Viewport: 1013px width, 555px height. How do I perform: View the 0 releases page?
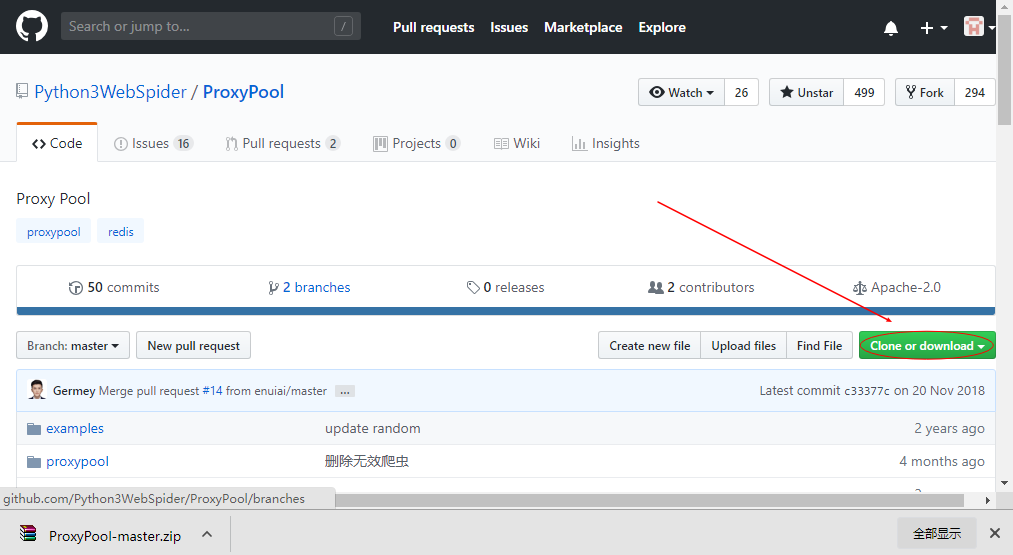pos(505,288)
